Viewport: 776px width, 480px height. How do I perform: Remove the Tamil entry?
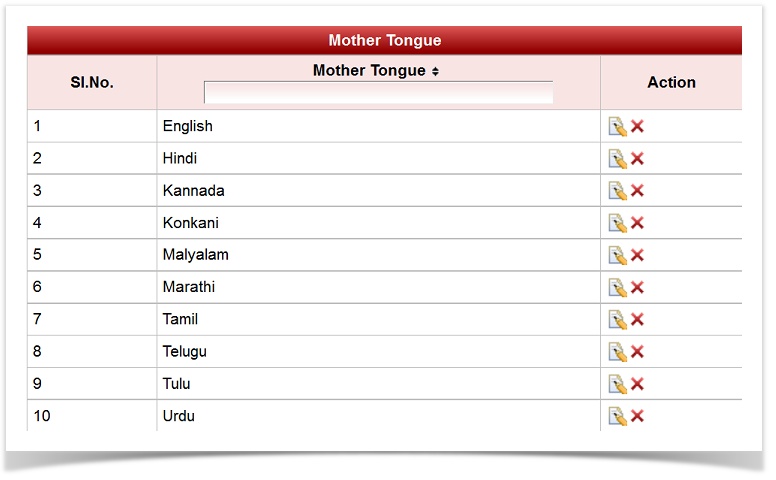637,320
